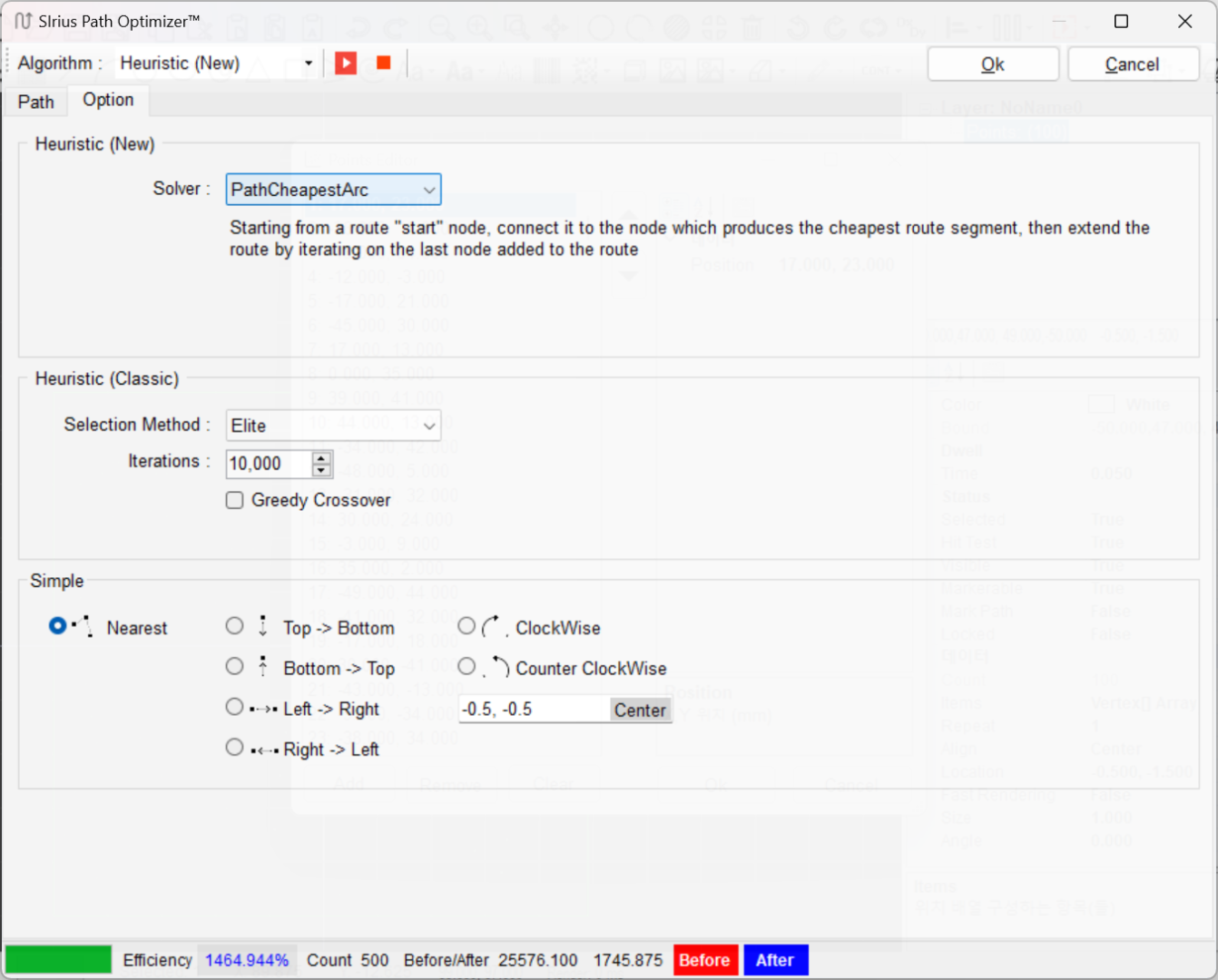1218x980 pixels.
Task: Expand the Solver combo box PathCheapestArc
Action: point(333,190)
